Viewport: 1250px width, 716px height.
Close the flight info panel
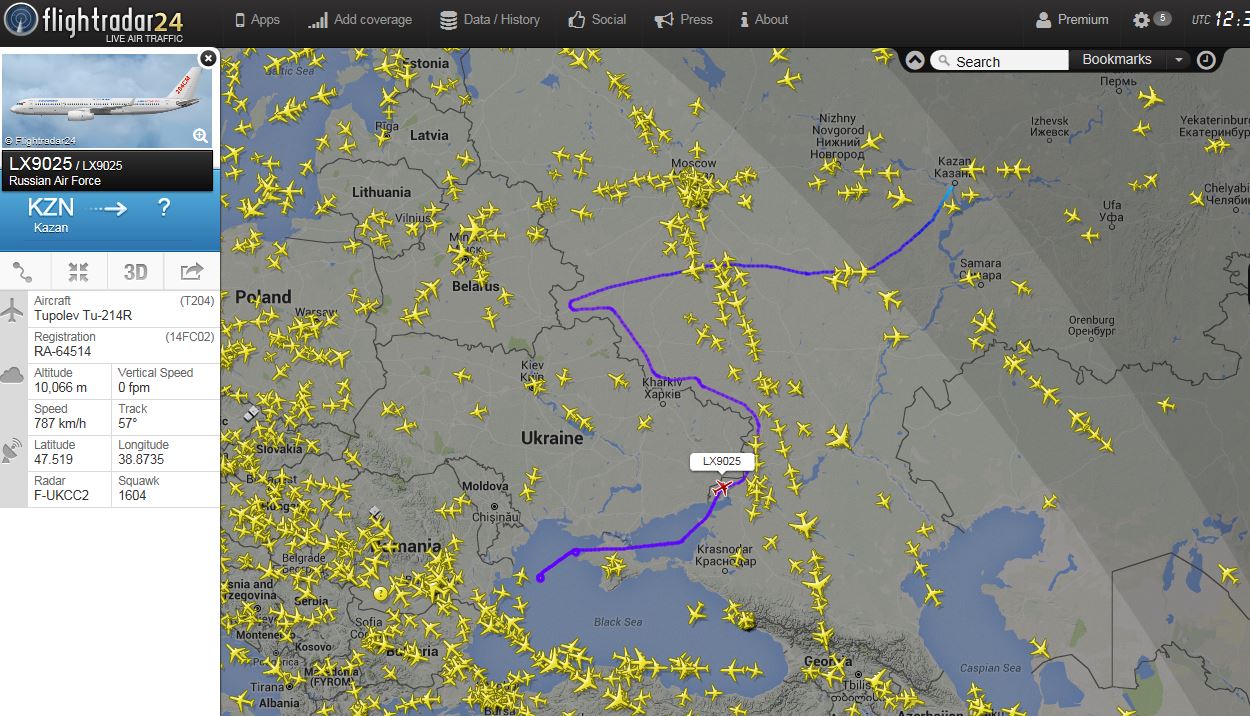[207, 59]
